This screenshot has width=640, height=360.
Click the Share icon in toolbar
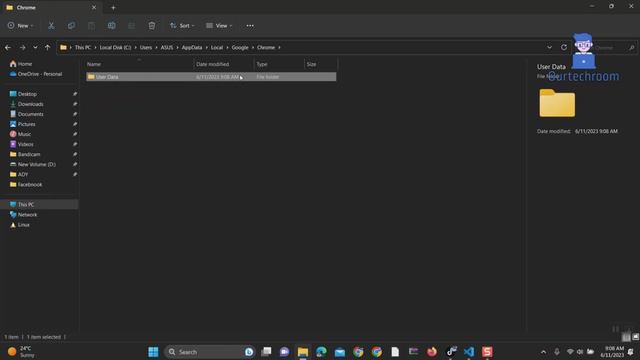pos(131,26)
